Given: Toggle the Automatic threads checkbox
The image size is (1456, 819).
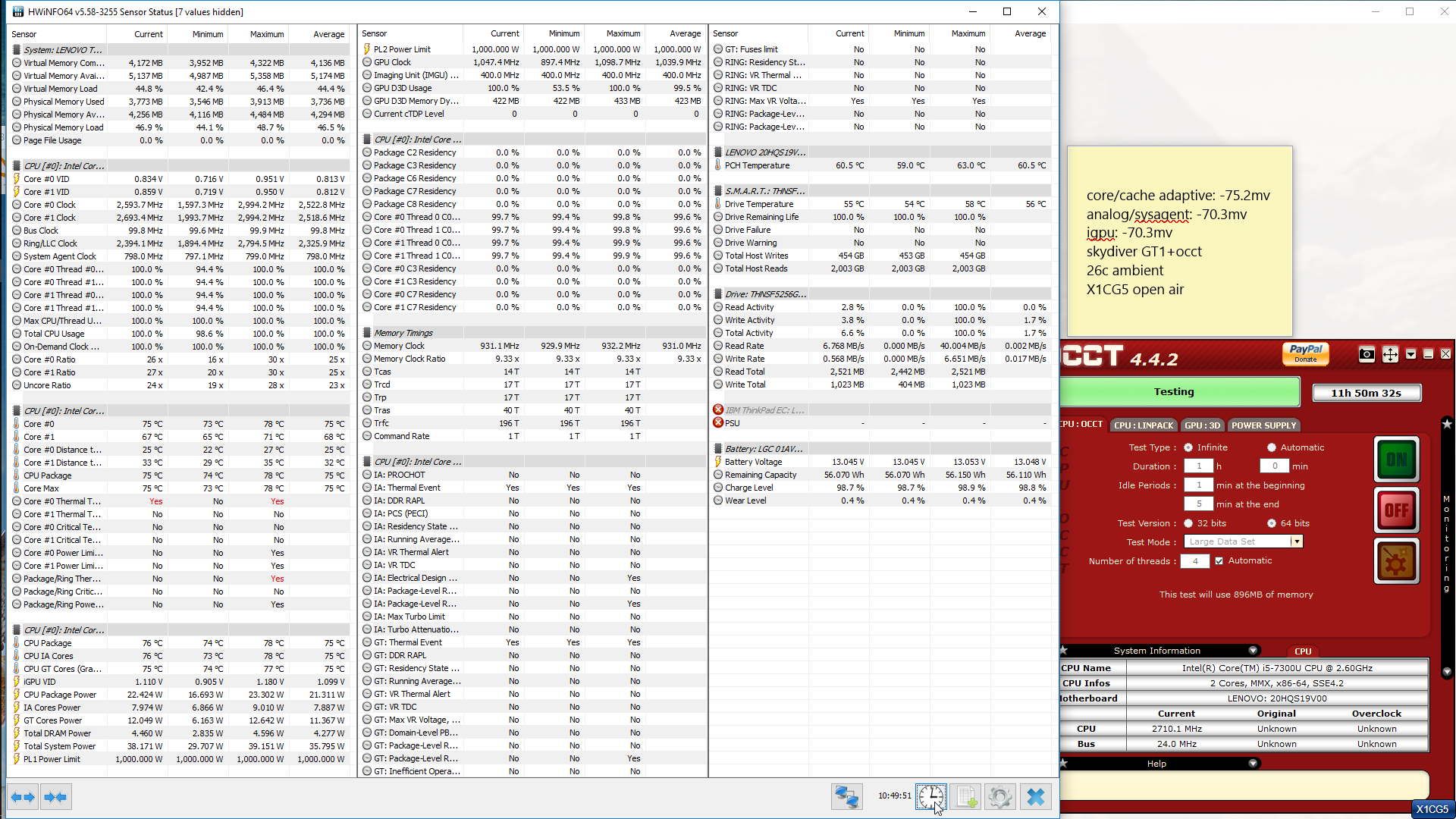Looking at the screenshot, I should point(1219,561).
